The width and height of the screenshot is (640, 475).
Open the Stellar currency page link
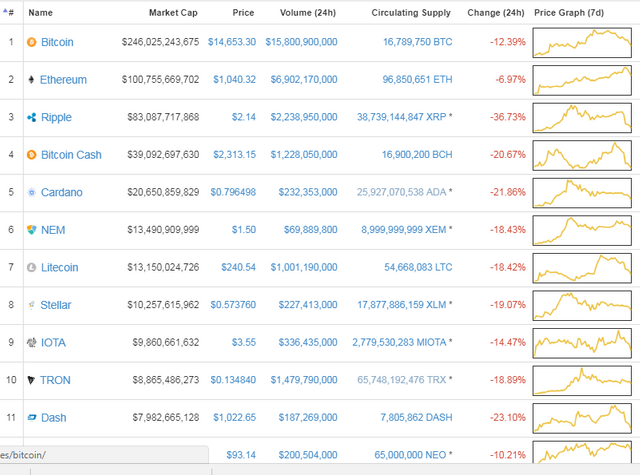(56, 305)
